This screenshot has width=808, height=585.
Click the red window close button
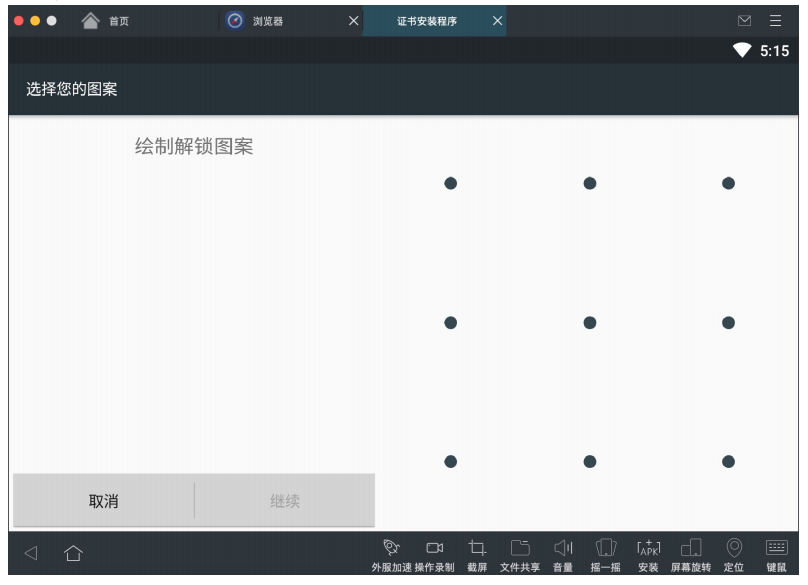pyautogui.click(x=19, y=21)
